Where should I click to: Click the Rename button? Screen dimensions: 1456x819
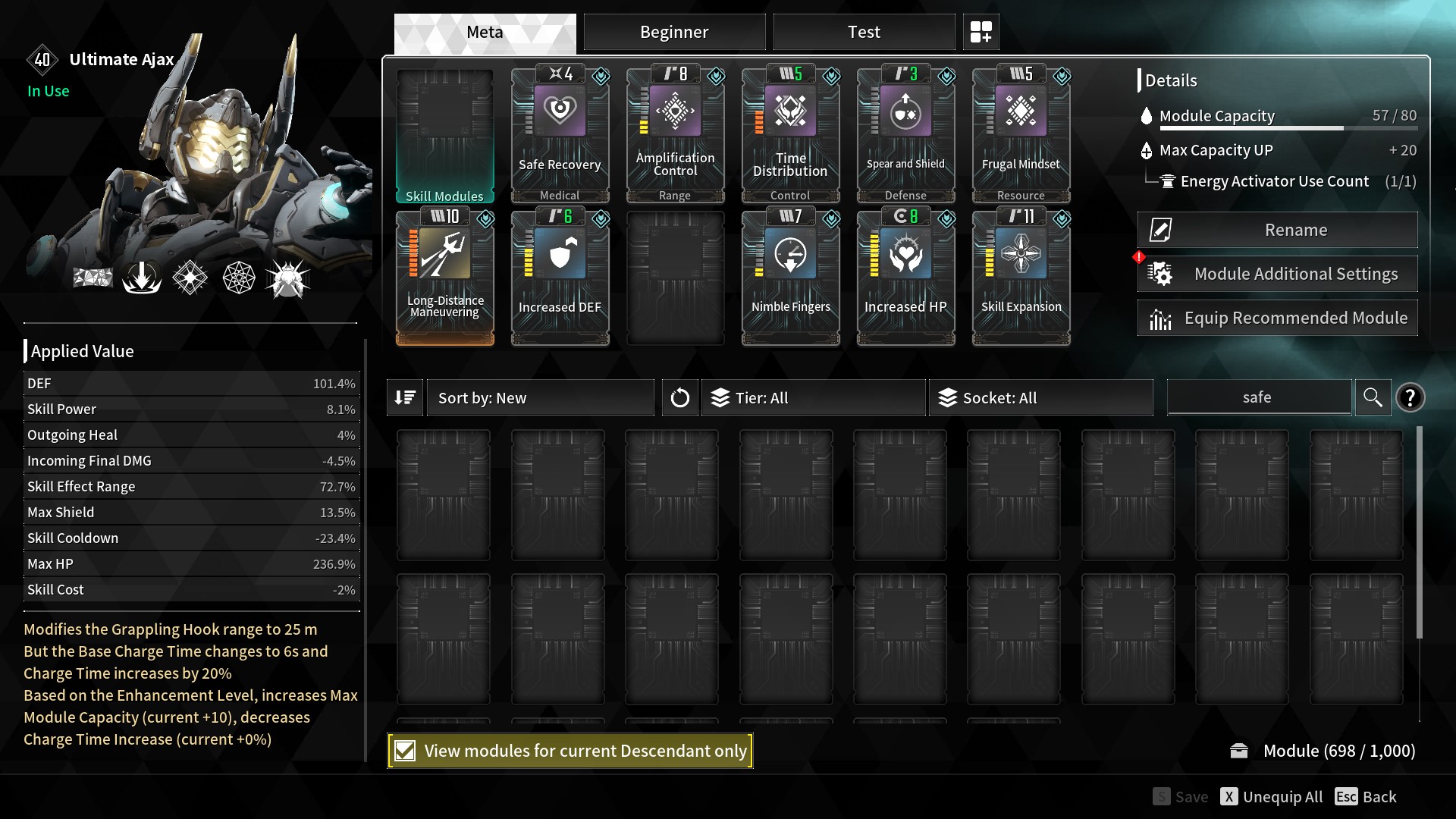(1278, 230)
